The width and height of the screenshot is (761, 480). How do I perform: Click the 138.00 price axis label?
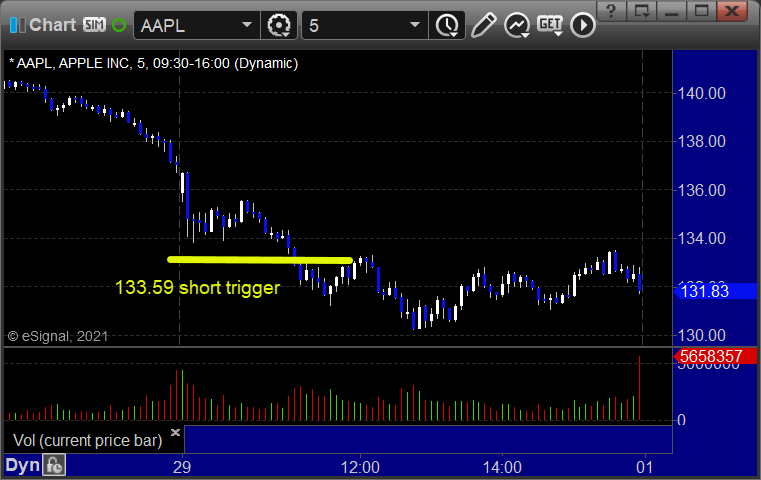coord(701,142)
